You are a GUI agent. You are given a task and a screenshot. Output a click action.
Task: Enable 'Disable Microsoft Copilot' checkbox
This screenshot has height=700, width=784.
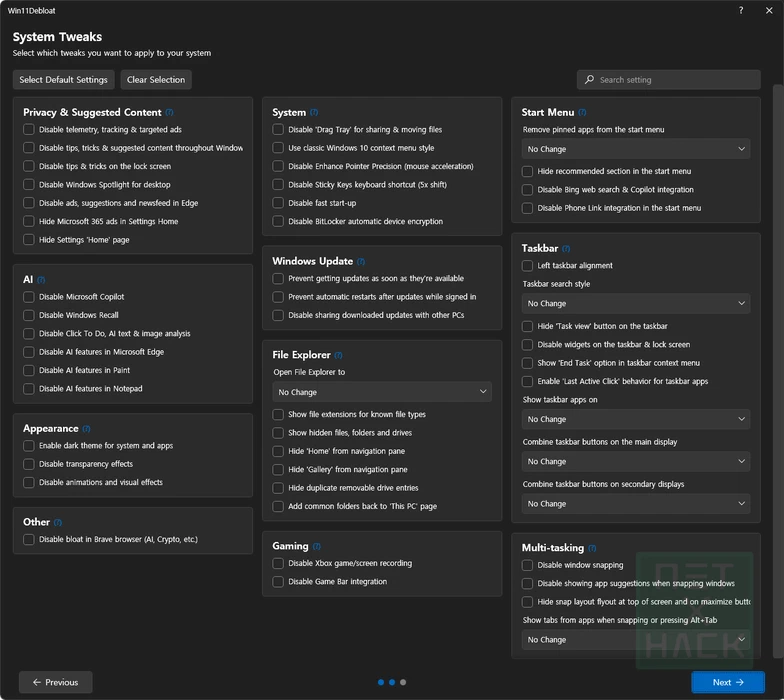29,297
